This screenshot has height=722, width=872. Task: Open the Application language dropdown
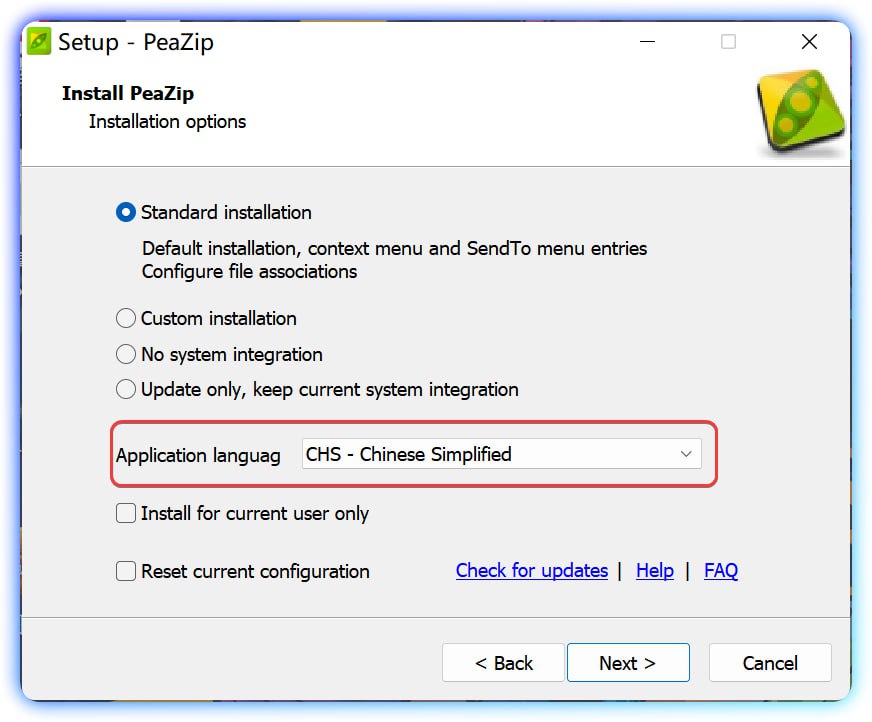pyautogui.click(x=501, y=454)
